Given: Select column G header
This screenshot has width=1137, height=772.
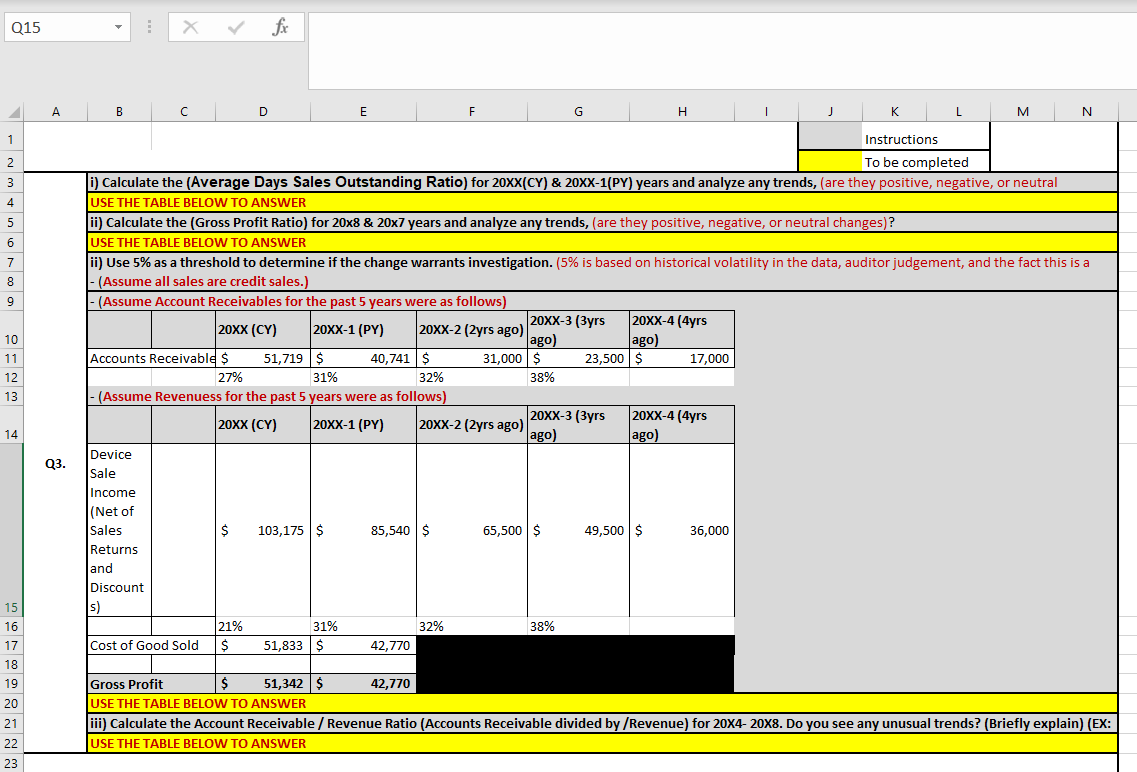Looking at the screenshot, I should 579,112.
